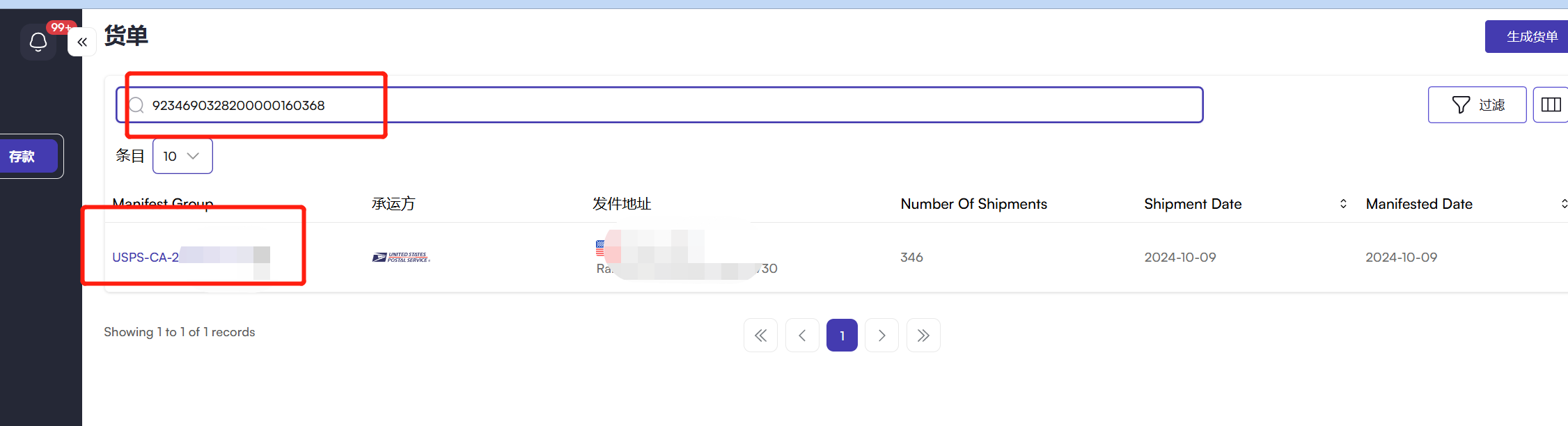Viewport: 1568px width, 426px height.
Task: Sort by Shipment Date column
Action: (1342, 204)
